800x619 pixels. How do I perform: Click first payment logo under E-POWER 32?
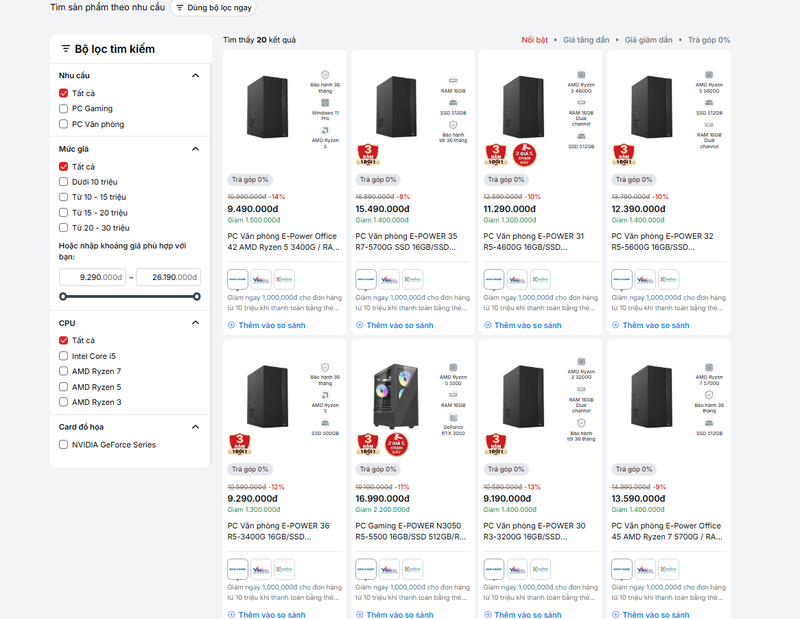pos(622,279)
